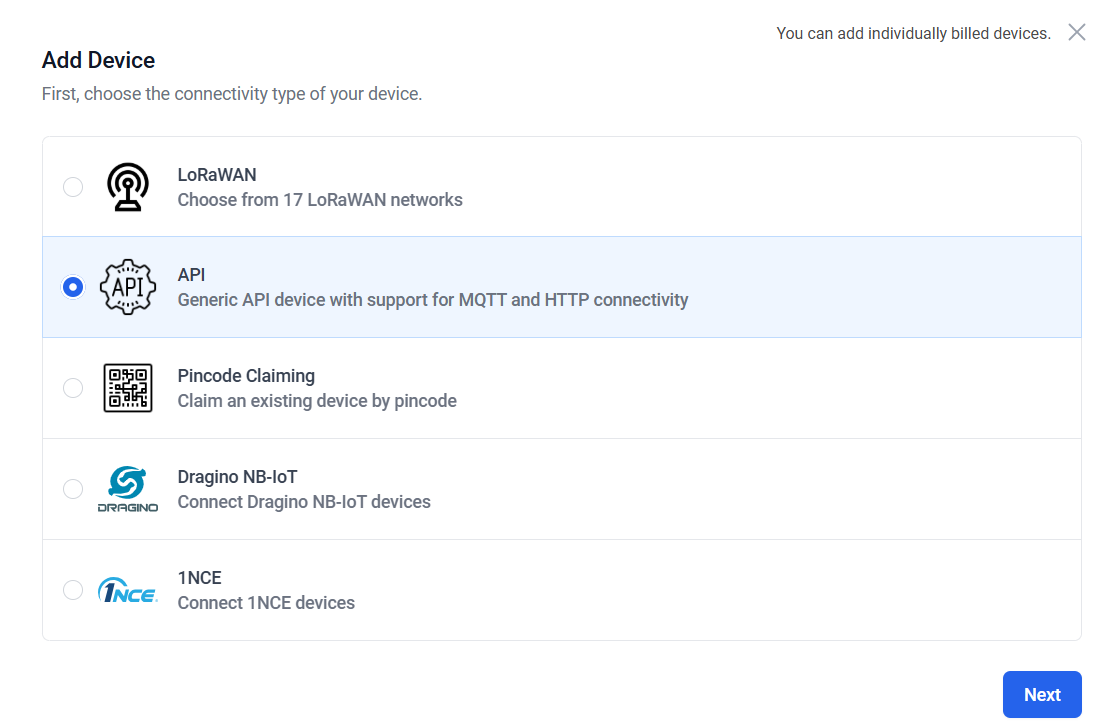Screen dimensions: 1105x728
Task: Select the Pincode Claiming radio button
Action: click(73, 388)
